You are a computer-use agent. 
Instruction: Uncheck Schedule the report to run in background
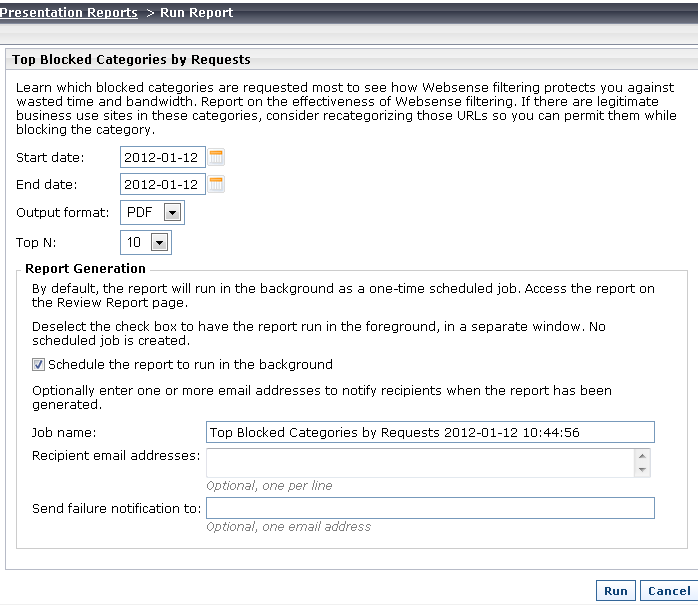(38, 365)
